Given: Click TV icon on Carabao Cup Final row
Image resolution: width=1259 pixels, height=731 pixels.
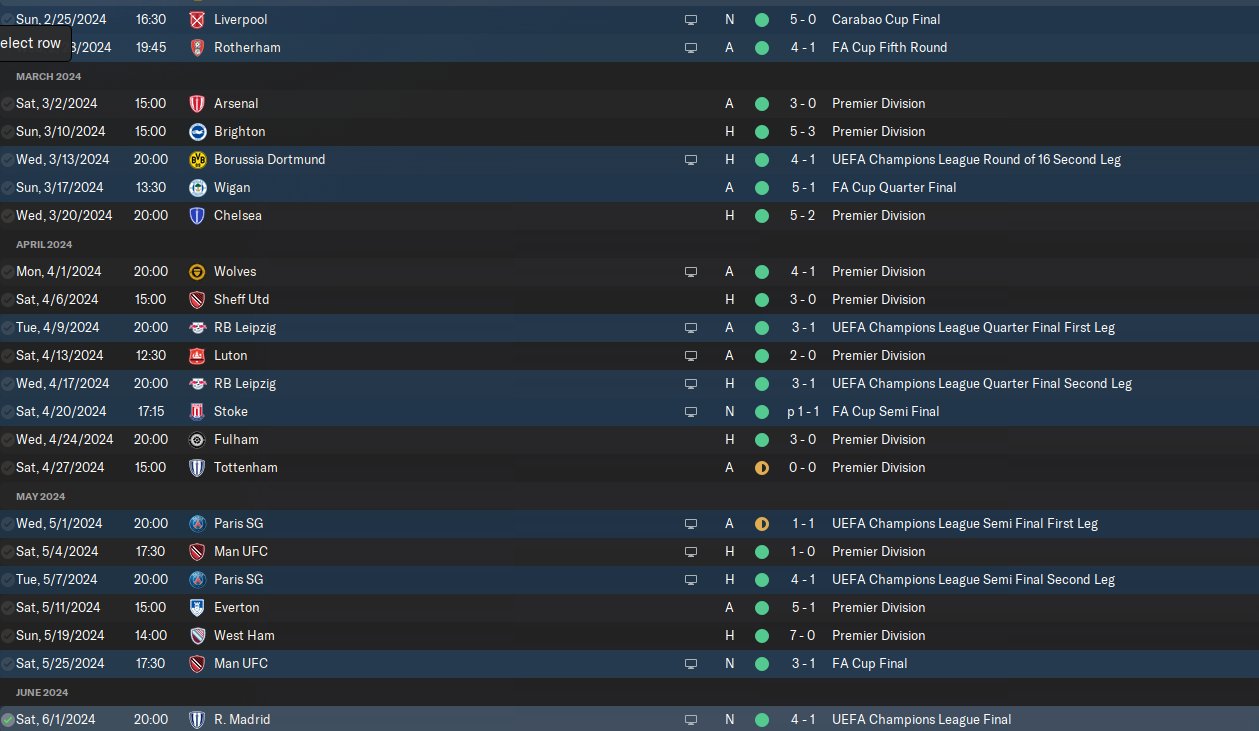Looking at the screenshot, I should (690, 19).
